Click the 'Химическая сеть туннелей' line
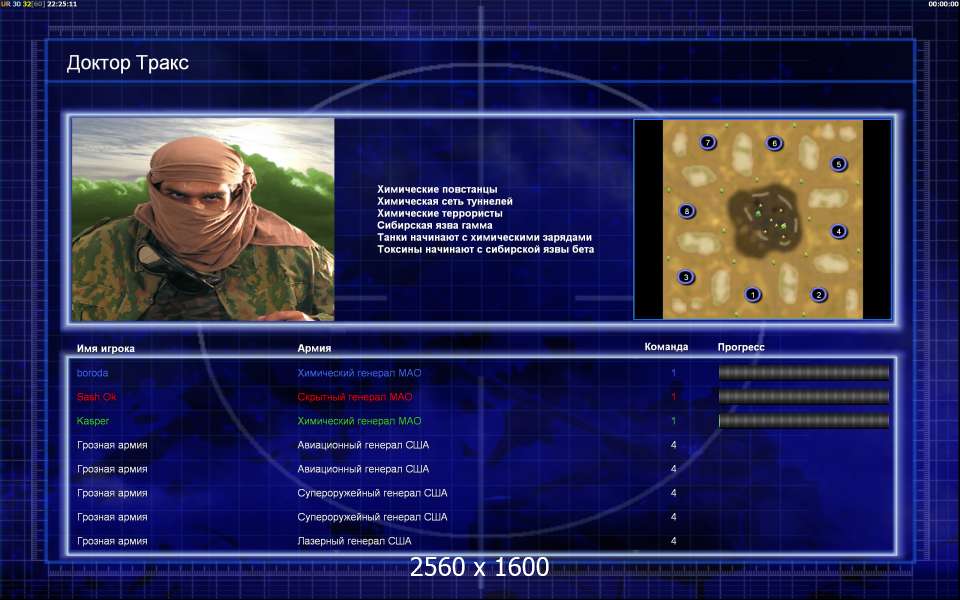The width and height of the screenshot is (960, 600). point(445,201)
